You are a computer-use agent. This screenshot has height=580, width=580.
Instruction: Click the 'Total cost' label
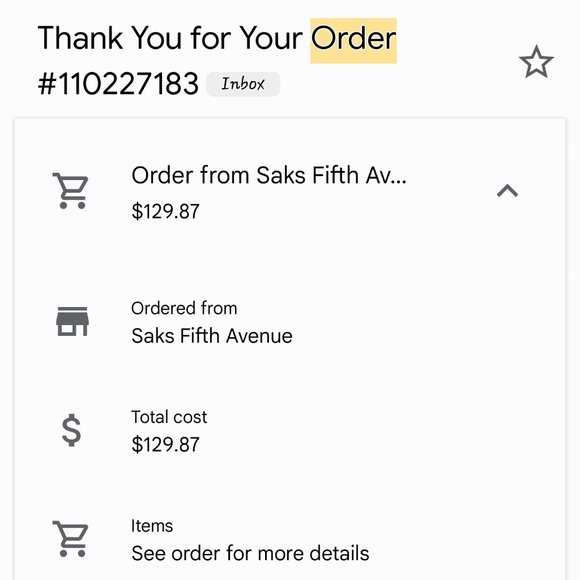(169, 417)
